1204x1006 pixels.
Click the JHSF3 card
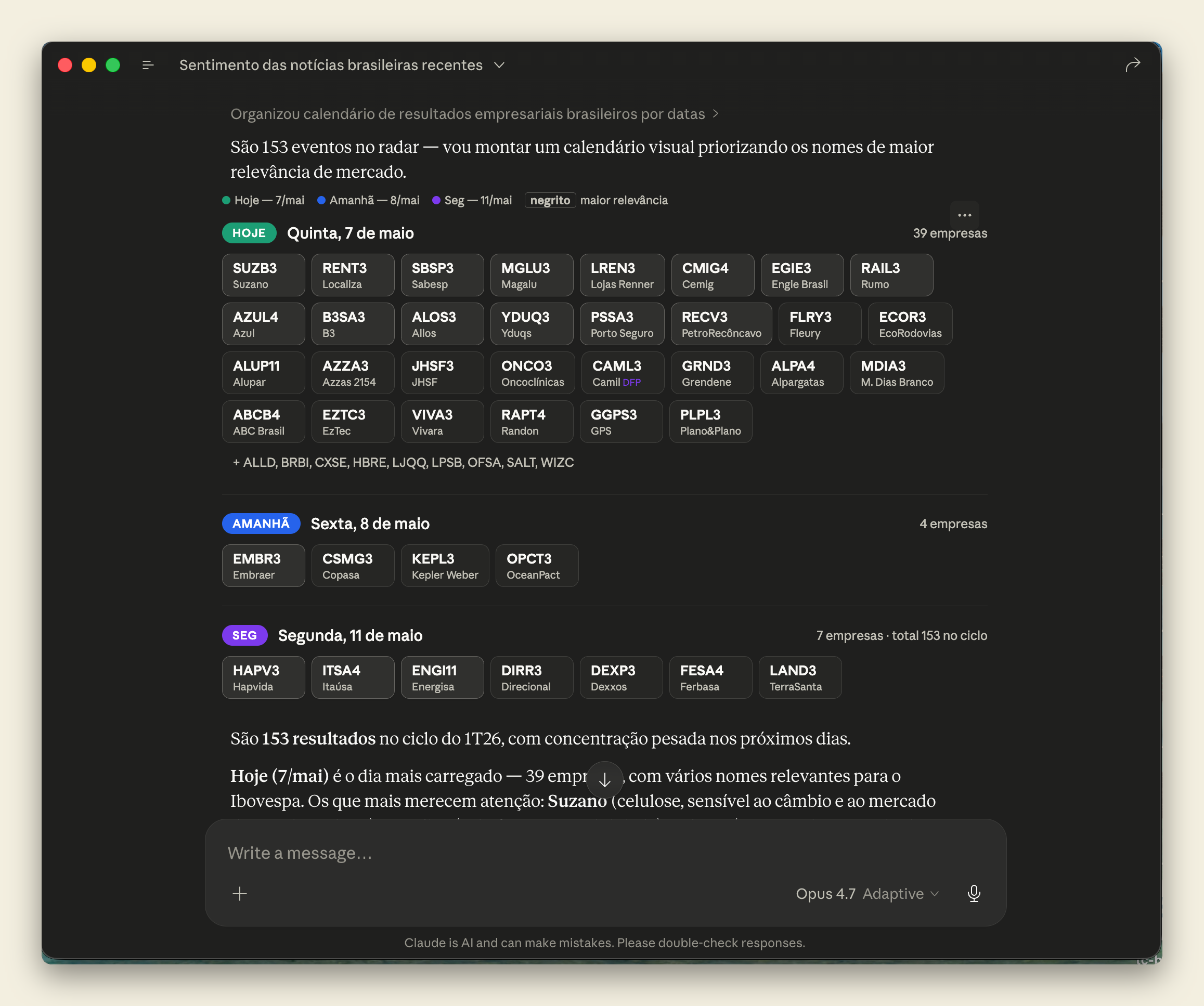[442, 373]
